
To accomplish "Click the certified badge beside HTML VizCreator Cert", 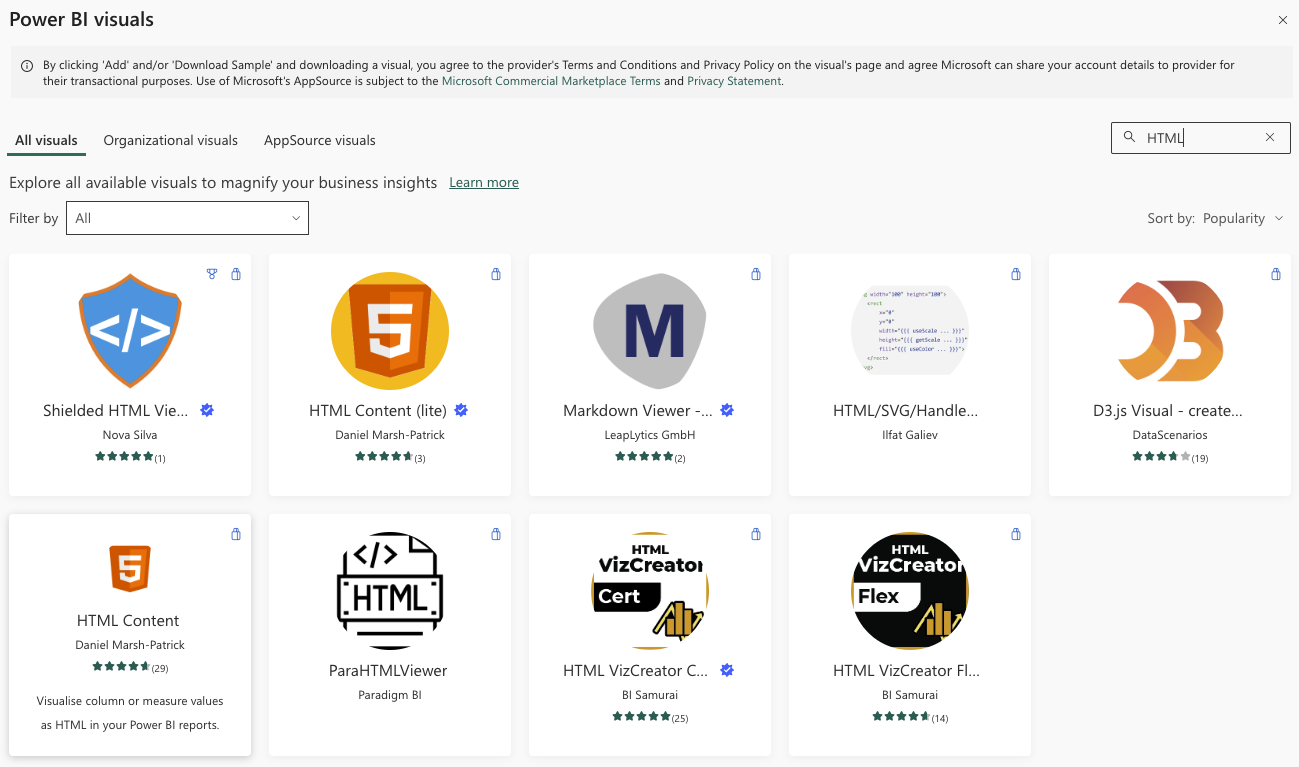I will (727, 670).
